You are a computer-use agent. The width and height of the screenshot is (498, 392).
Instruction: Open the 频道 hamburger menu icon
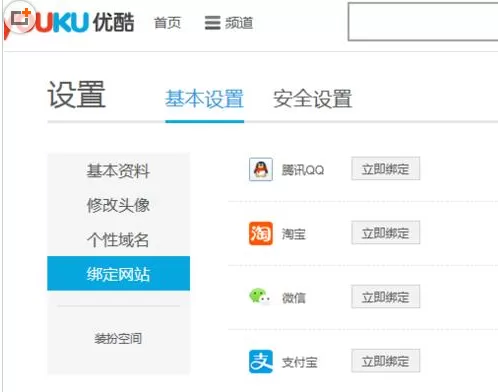click(x=212, y=23)
